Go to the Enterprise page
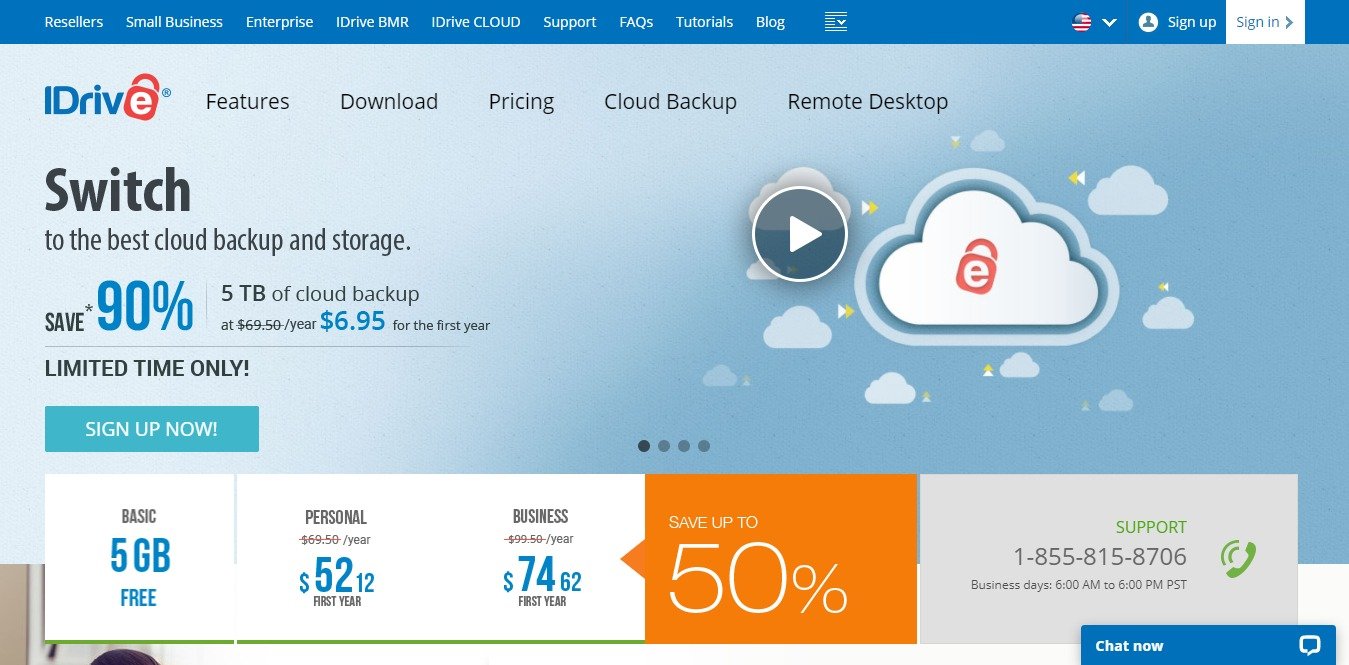 tap(279, 22)
